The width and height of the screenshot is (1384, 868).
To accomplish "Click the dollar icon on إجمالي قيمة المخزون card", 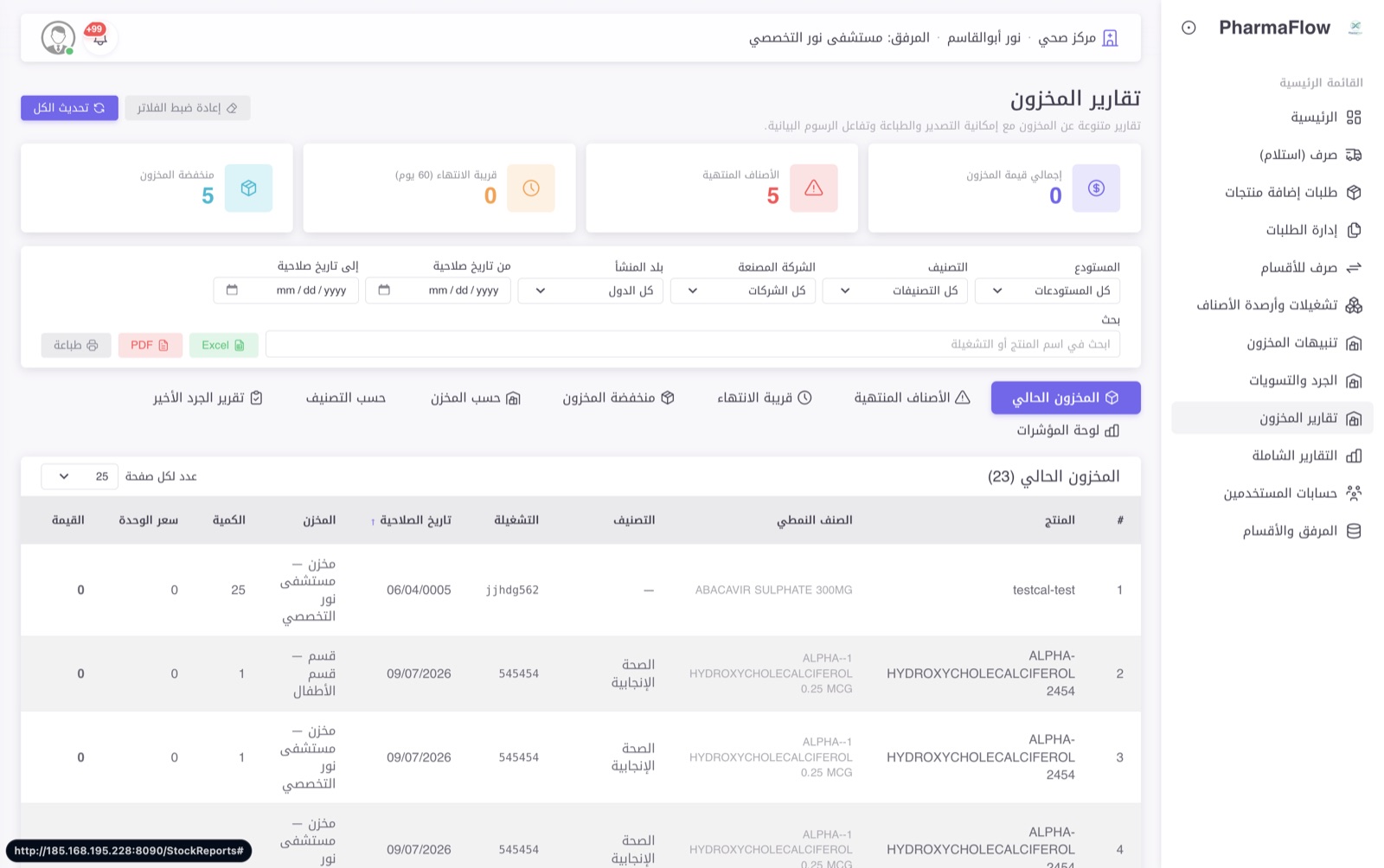I will [x=1096, y=188].
